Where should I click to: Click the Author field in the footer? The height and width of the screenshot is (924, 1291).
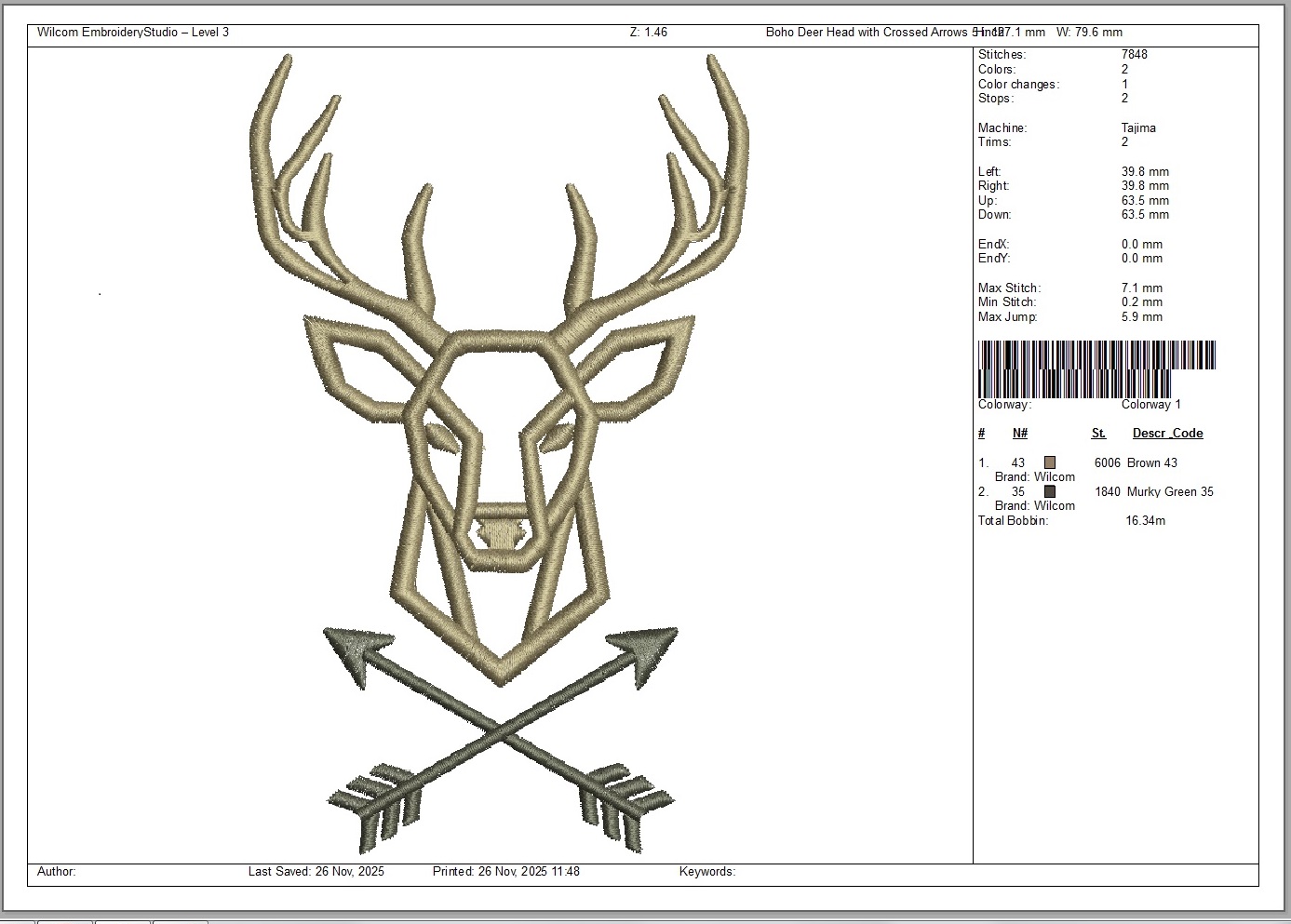57,872
